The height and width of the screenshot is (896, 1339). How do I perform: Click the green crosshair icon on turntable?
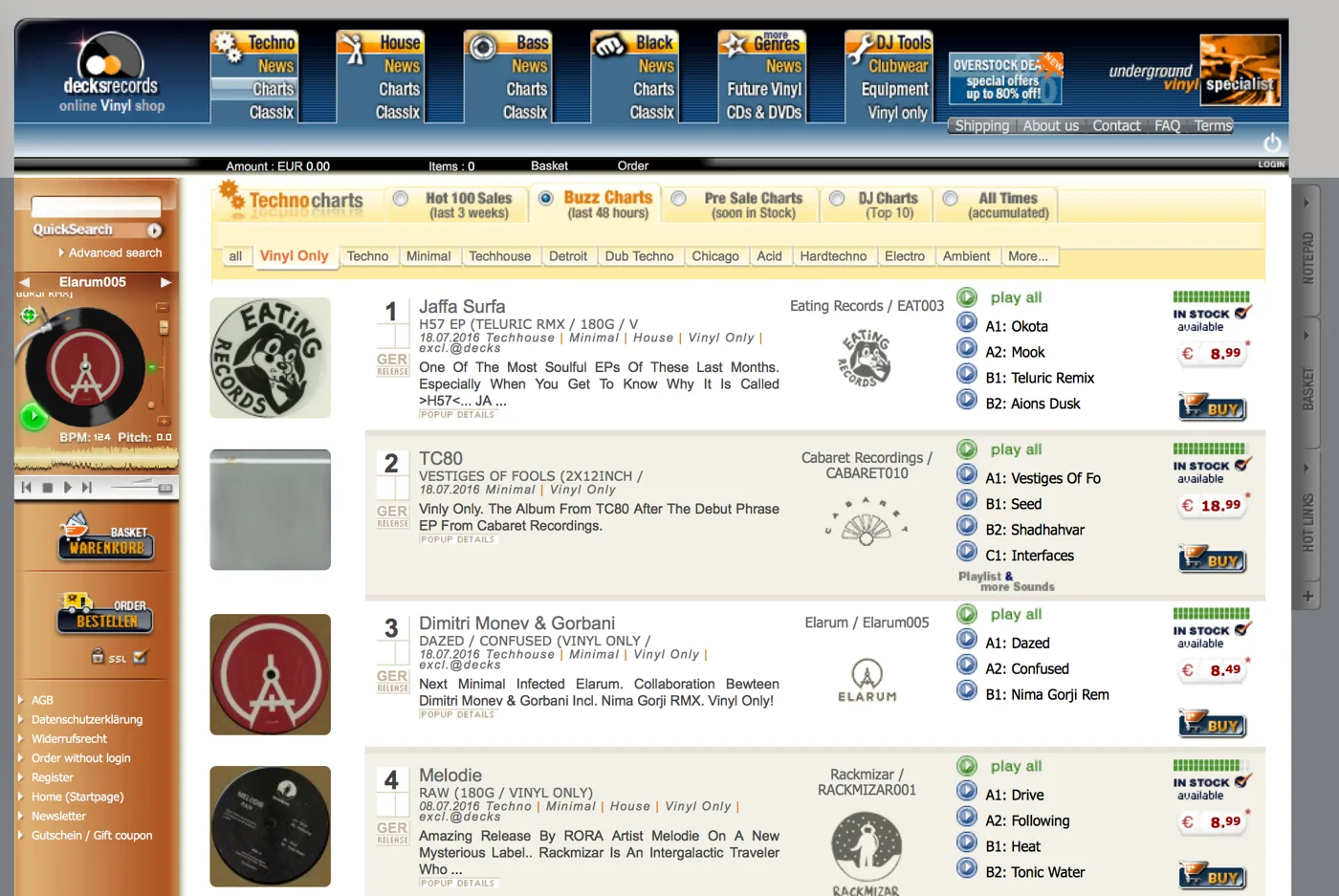point(30,315)
